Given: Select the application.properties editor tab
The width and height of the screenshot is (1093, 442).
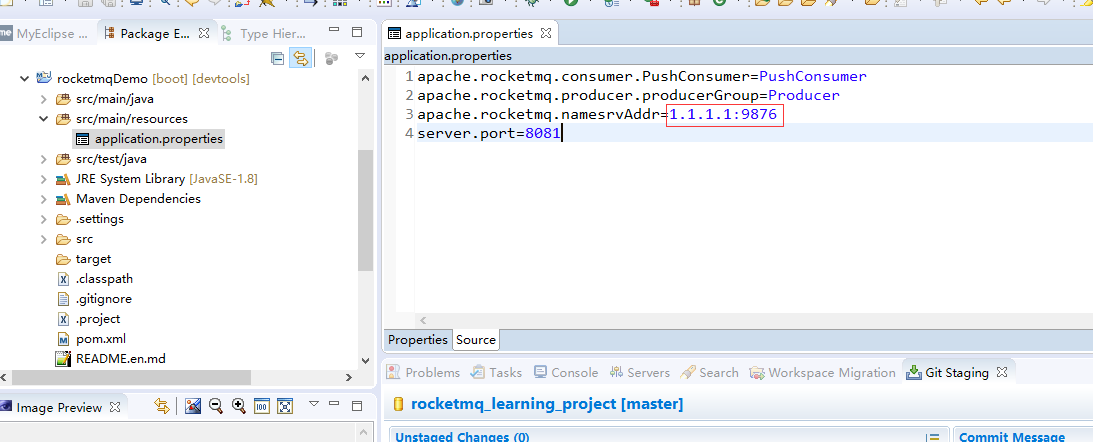Looking at the screenshot, I should coord(470,33).
